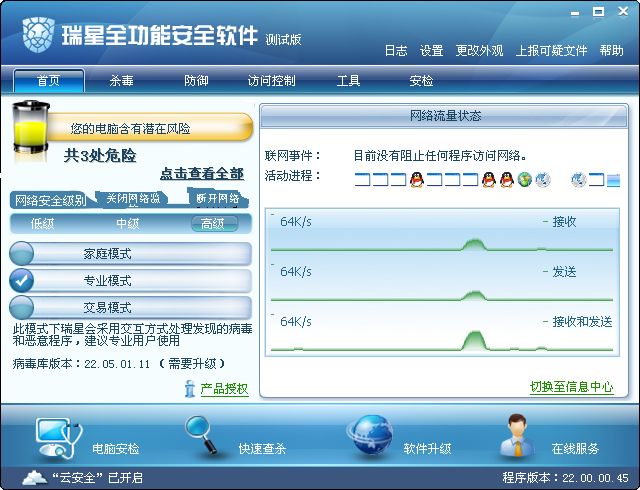Click the Rising lion shield logo

point(38,34)
